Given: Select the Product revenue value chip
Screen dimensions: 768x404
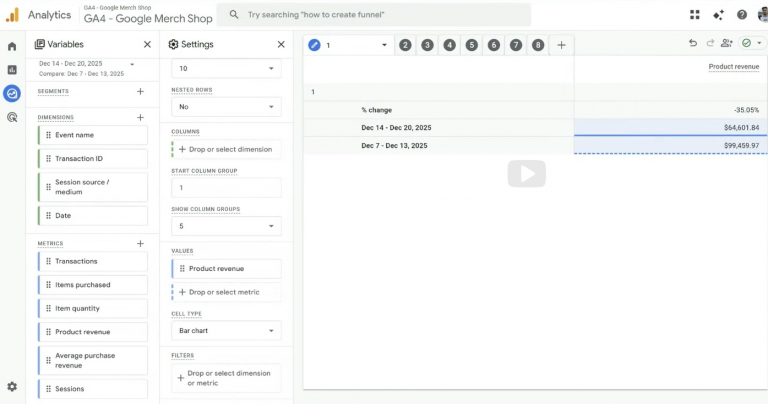Looking at the screenshot, I should (226, 268).
